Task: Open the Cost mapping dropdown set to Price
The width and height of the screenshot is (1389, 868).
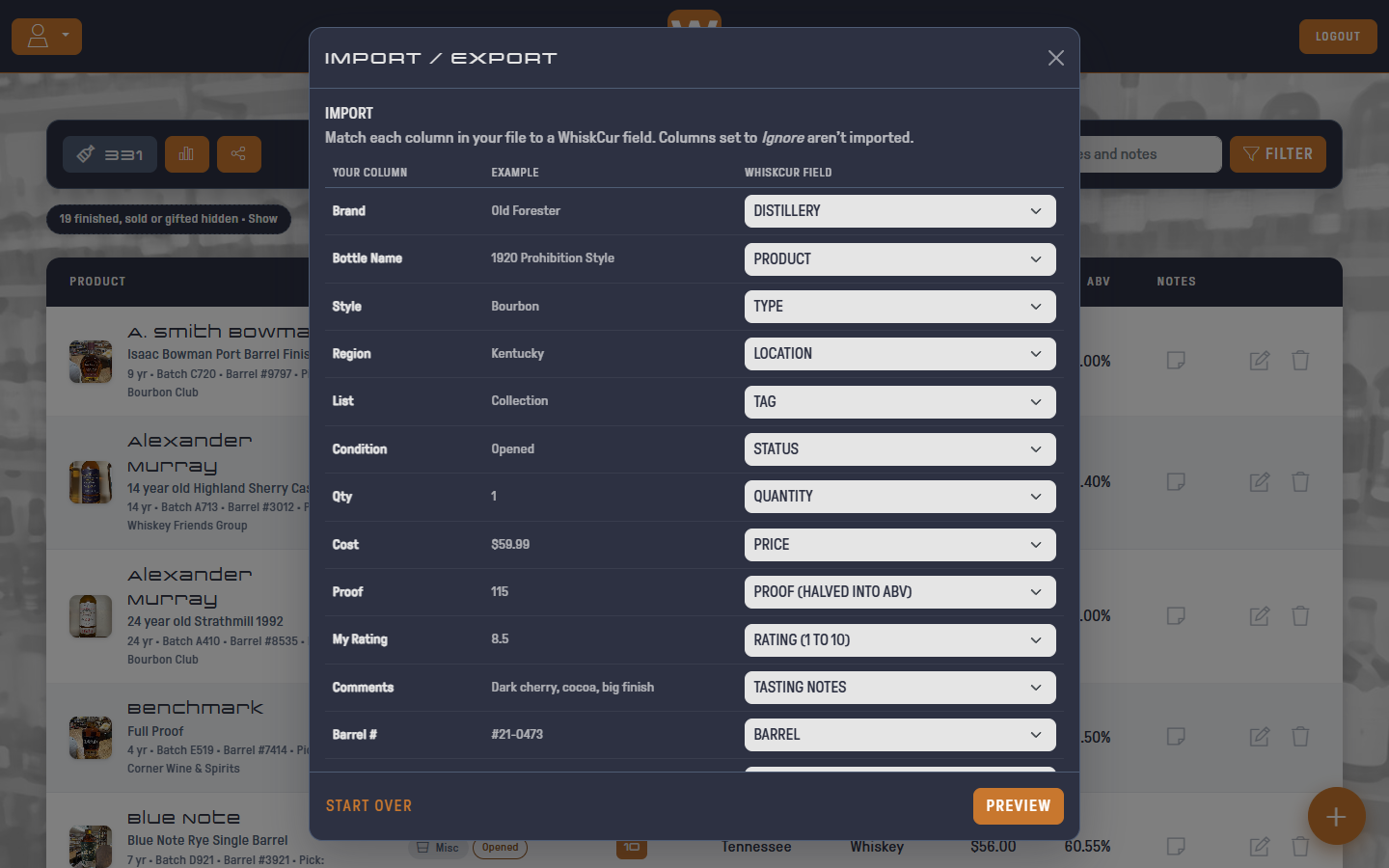Action: tap(900, 545)
